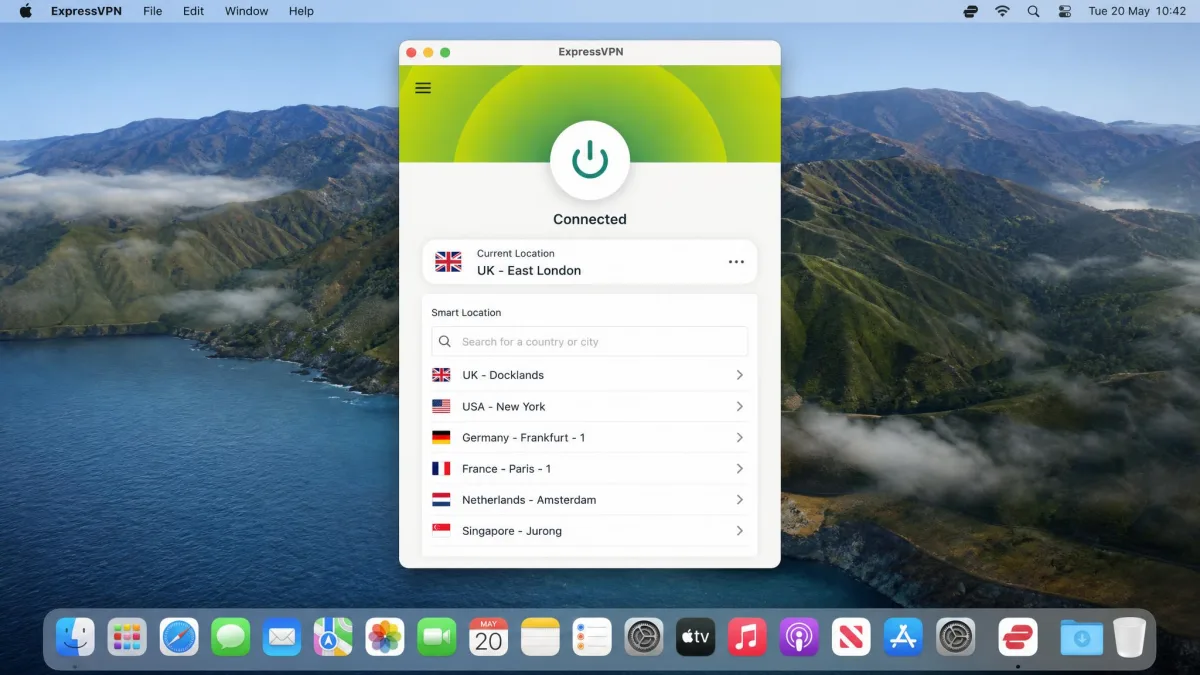Connect to Netherlands - Amsterdam
The image size is (1200, 675).
point(590,499)
